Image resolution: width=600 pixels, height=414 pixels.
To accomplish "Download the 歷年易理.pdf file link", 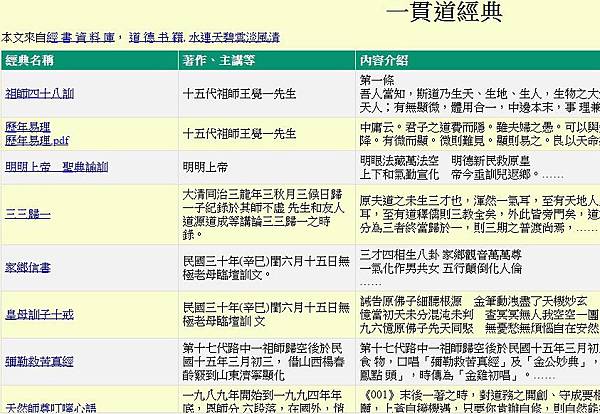I will point(37,140).
